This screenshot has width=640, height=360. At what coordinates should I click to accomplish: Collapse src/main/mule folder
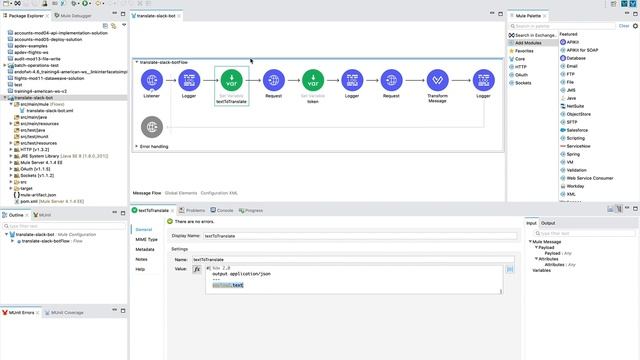coord(11,104)
